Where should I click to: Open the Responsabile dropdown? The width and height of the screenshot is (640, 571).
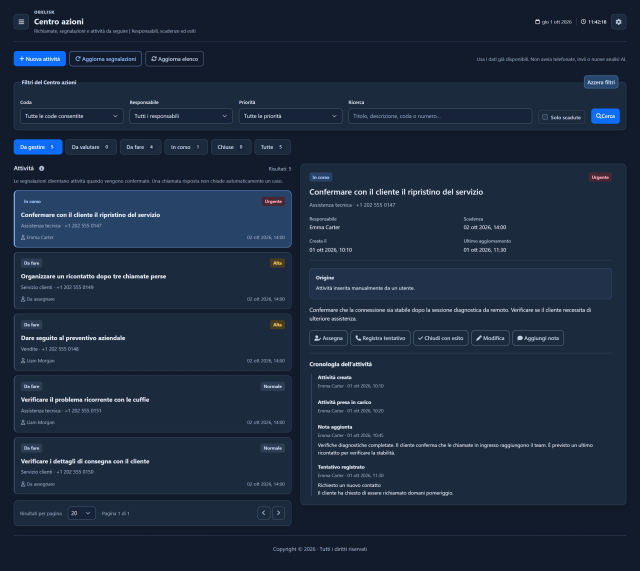pos(181,116)
